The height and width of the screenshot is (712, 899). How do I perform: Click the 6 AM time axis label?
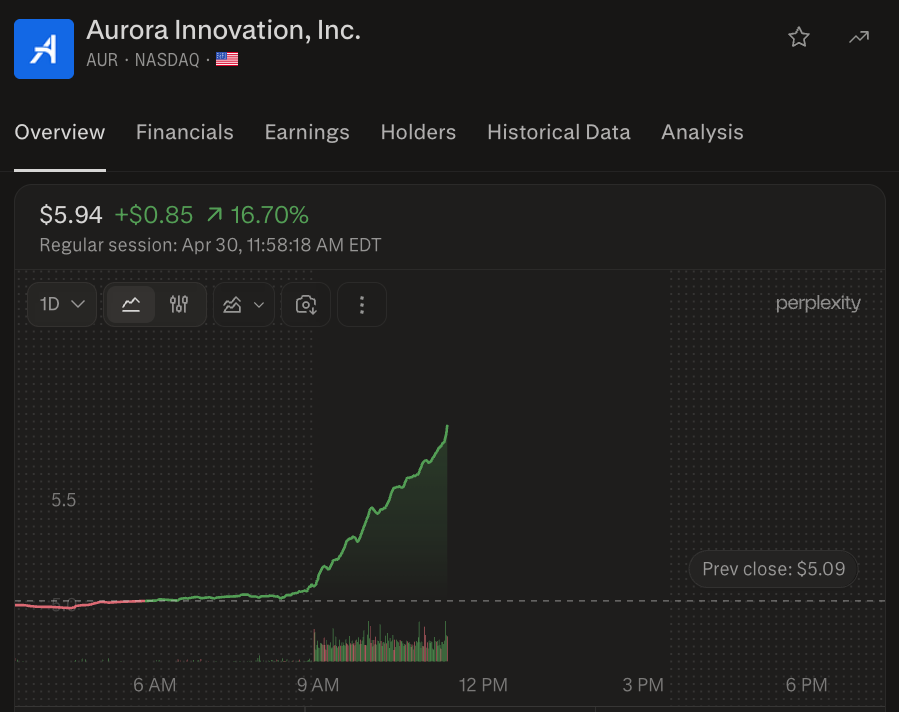(x=154, y=684)
